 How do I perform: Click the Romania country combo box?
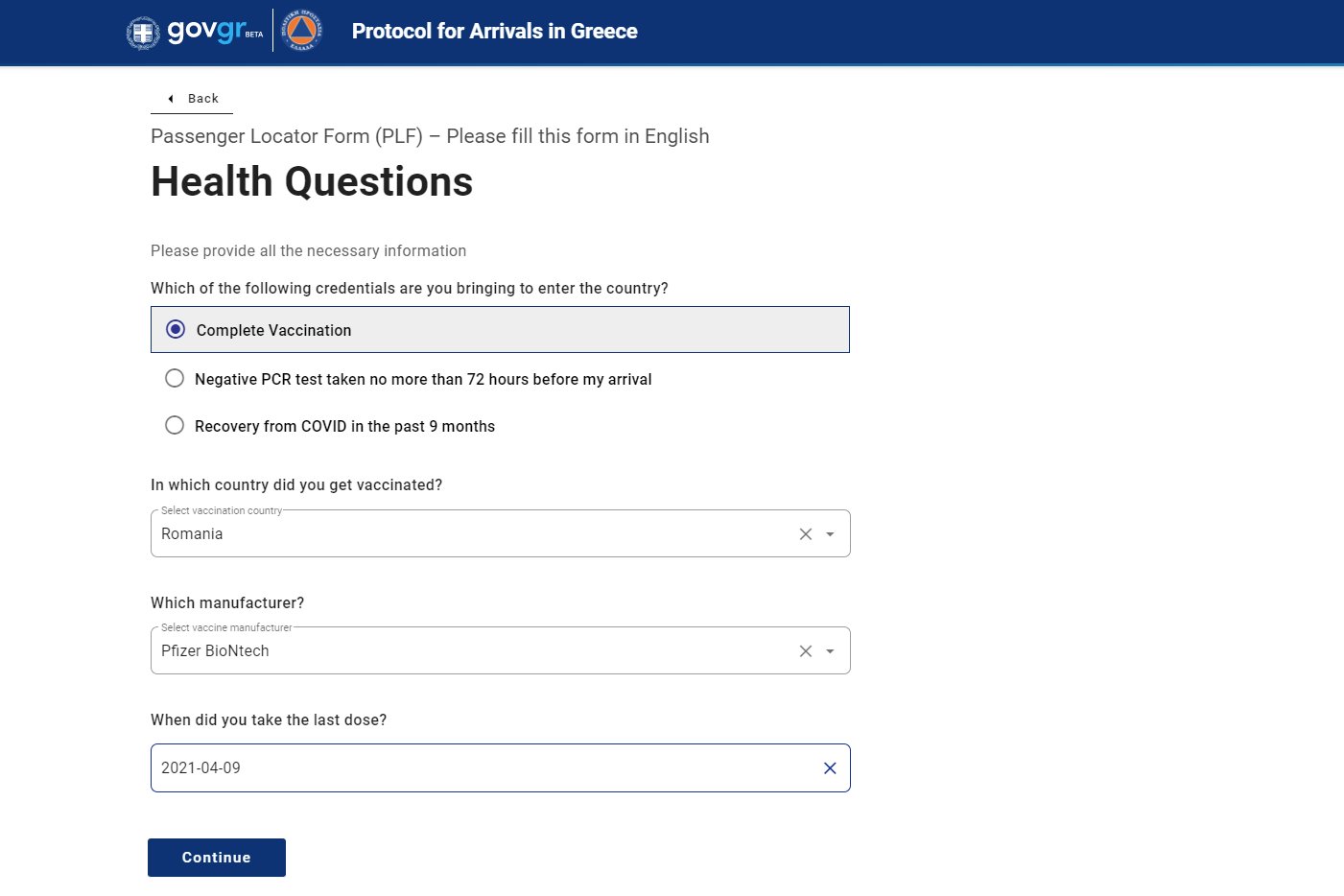pos(470,534)
